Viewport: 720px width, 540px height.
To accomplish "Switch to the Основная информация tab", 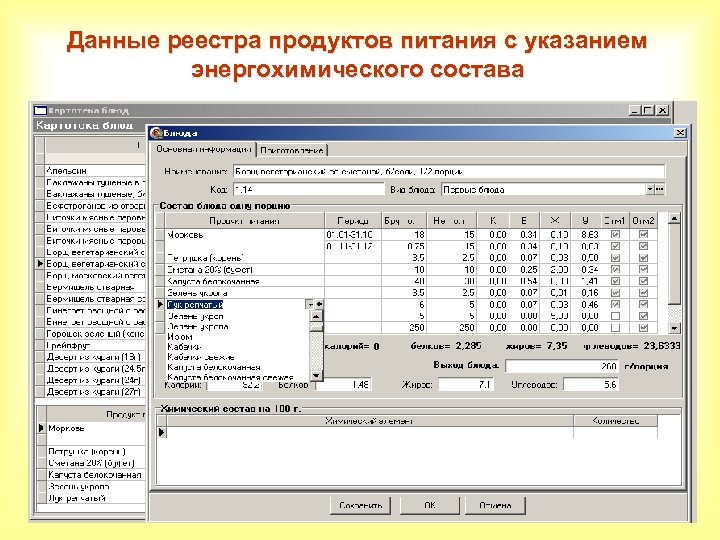I will pos(203,149).
